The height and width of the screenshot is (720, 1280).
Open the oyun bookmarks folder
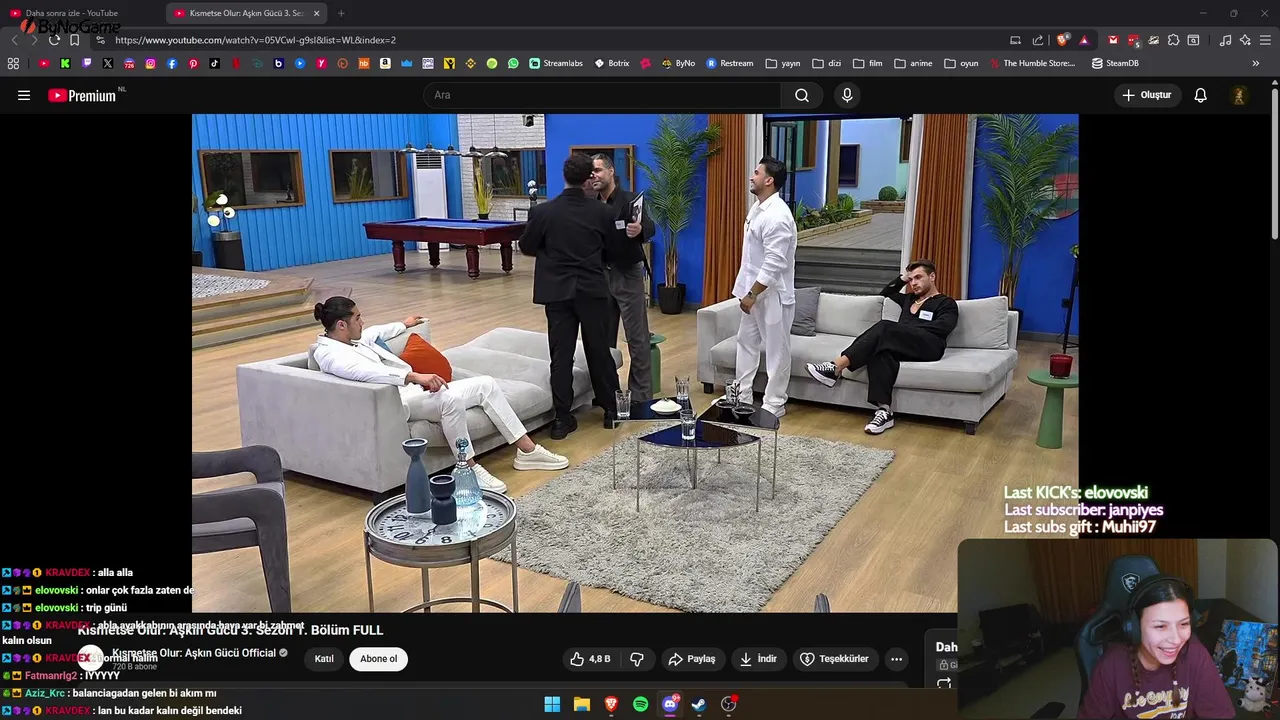(961, 63)
